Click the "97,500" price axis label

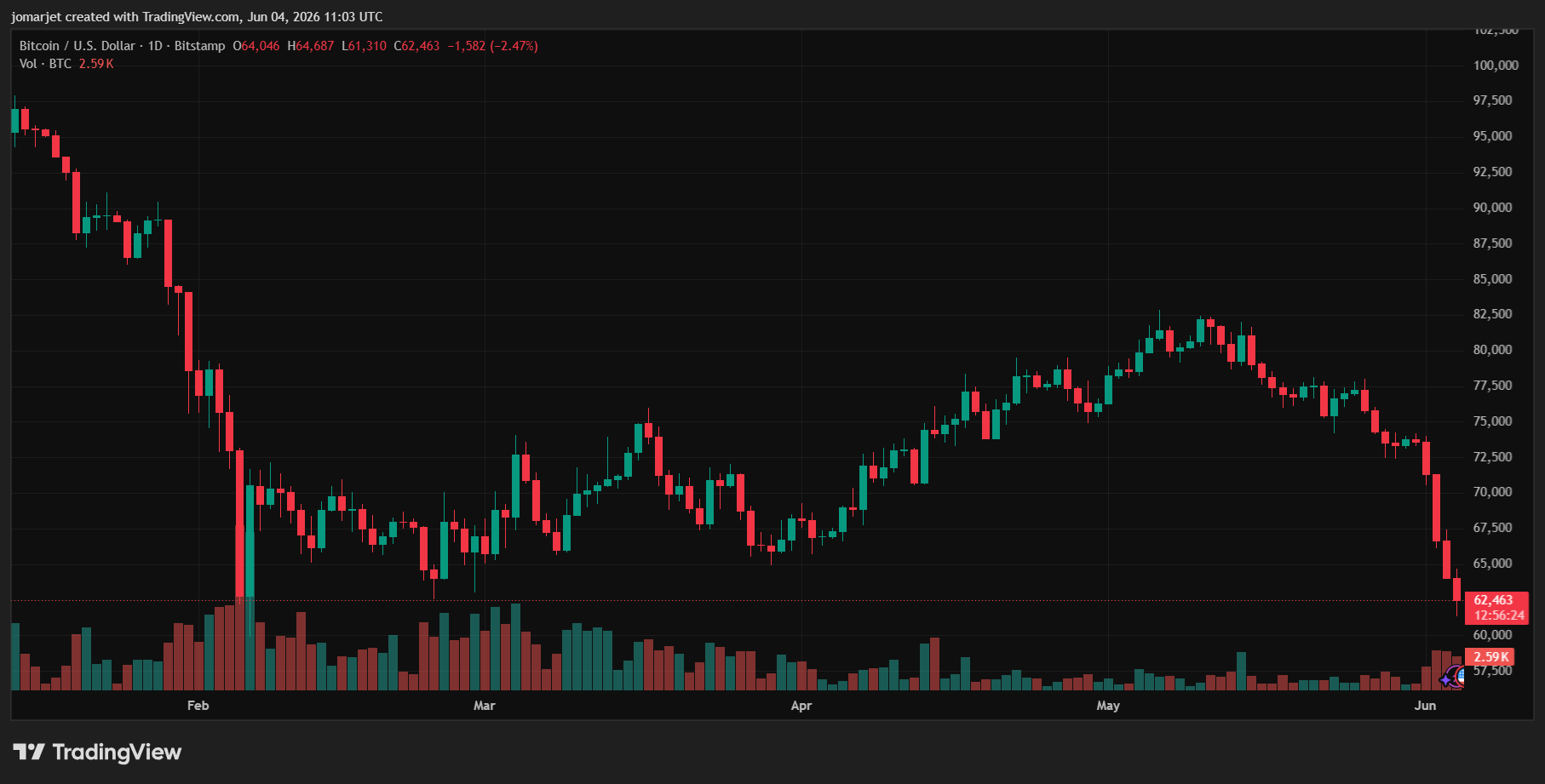(1493, 100)
